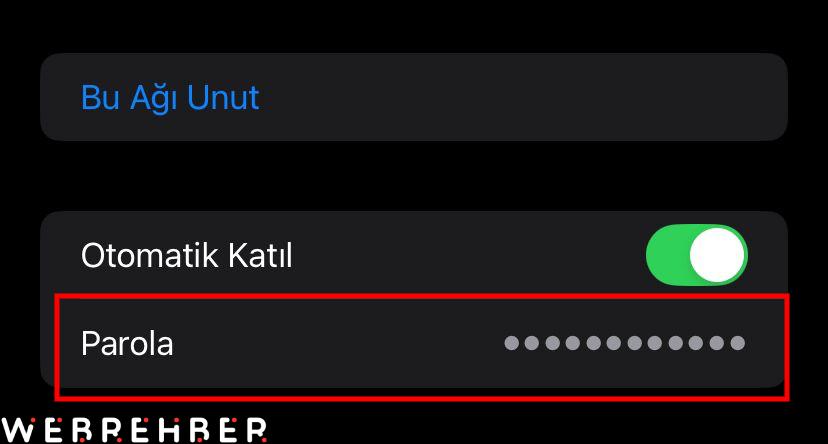Click the blank space between Parola and the dots
Viewport: 828px width, 444px height.
click(338, 343)
